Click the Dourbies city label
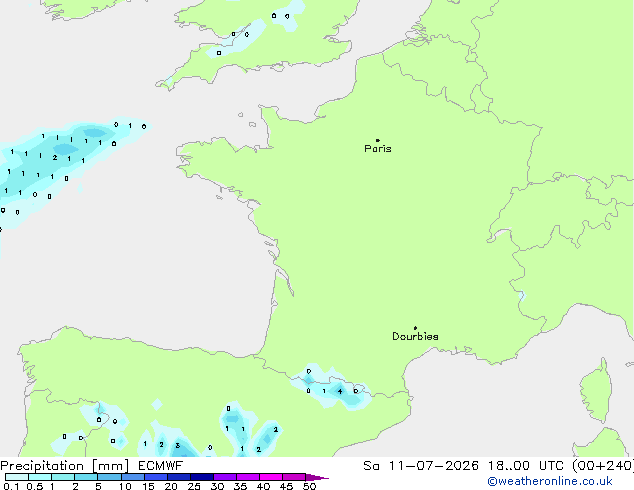634x490 pixels. click(415, 336)
